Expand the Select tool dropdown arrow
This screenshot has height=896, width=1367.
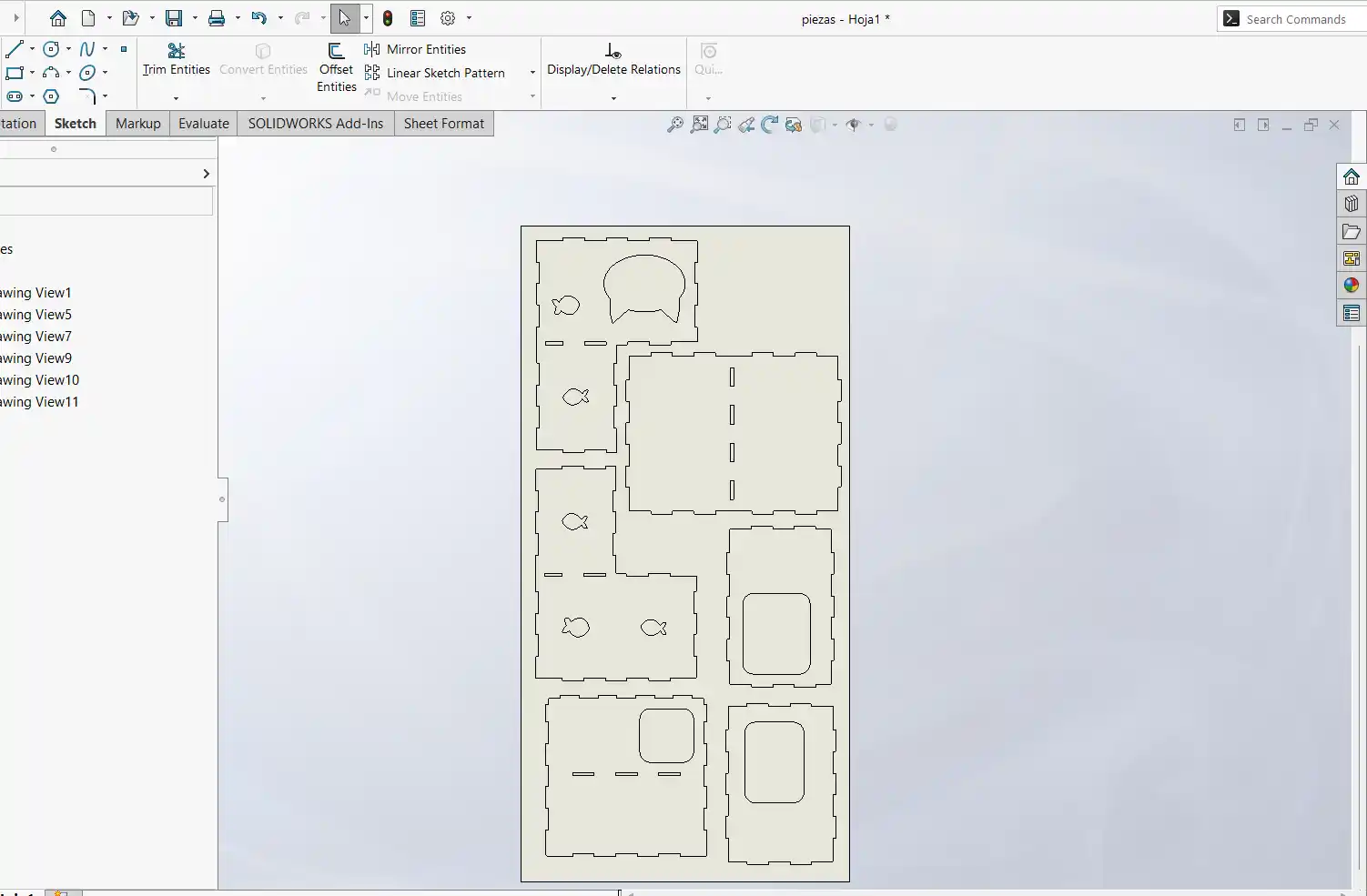pos(366,18)
